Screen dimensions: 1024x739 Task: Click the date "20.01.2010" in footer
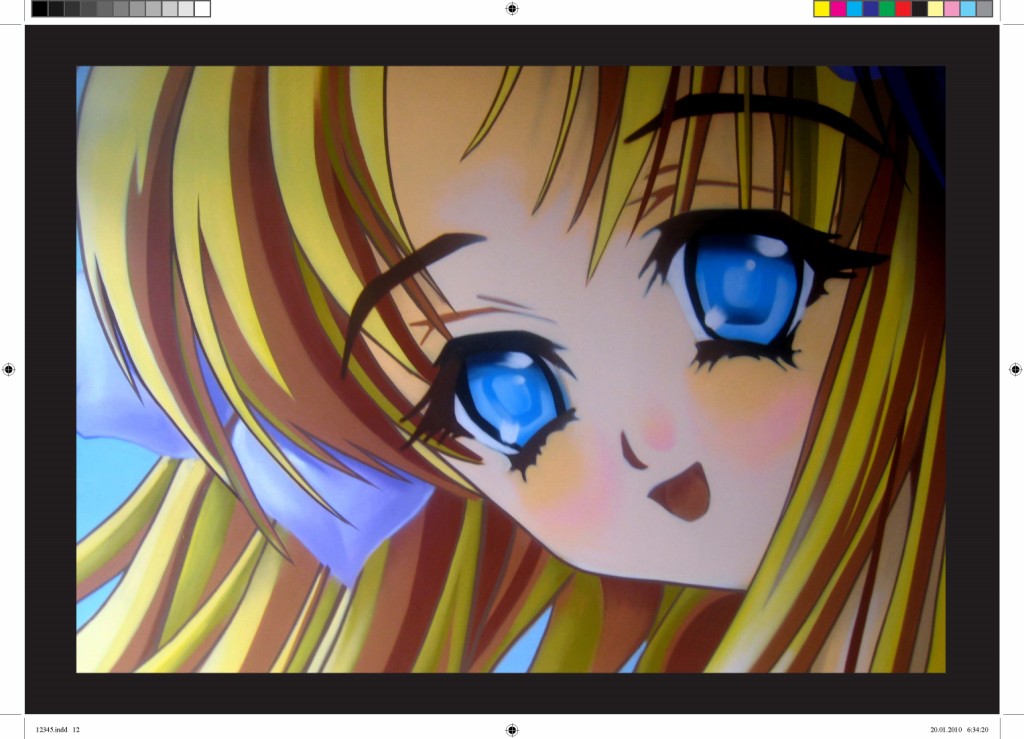(946, 730)
